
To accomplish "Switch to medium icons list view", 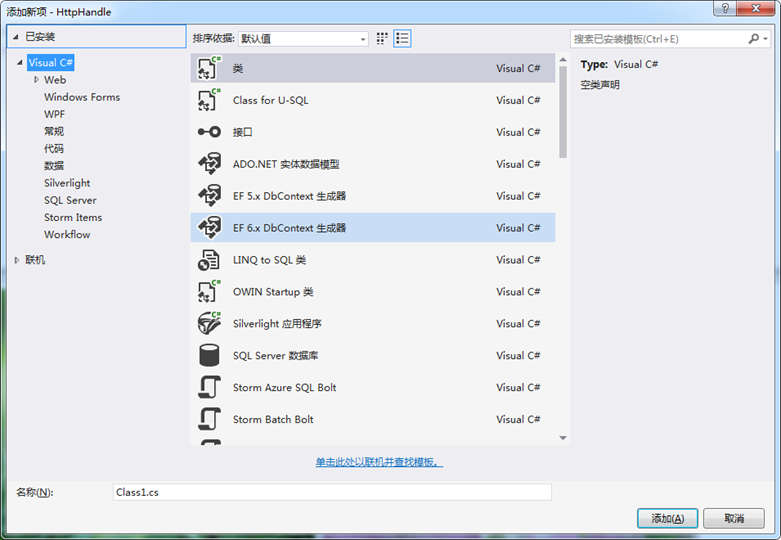I will coord(402,38).
